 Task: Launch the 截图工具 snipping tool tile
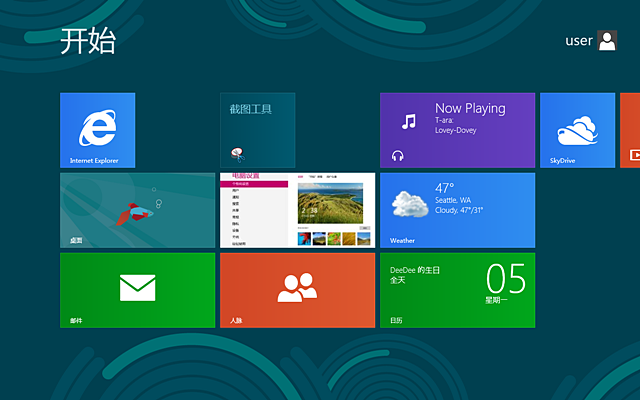pos(258,130)
